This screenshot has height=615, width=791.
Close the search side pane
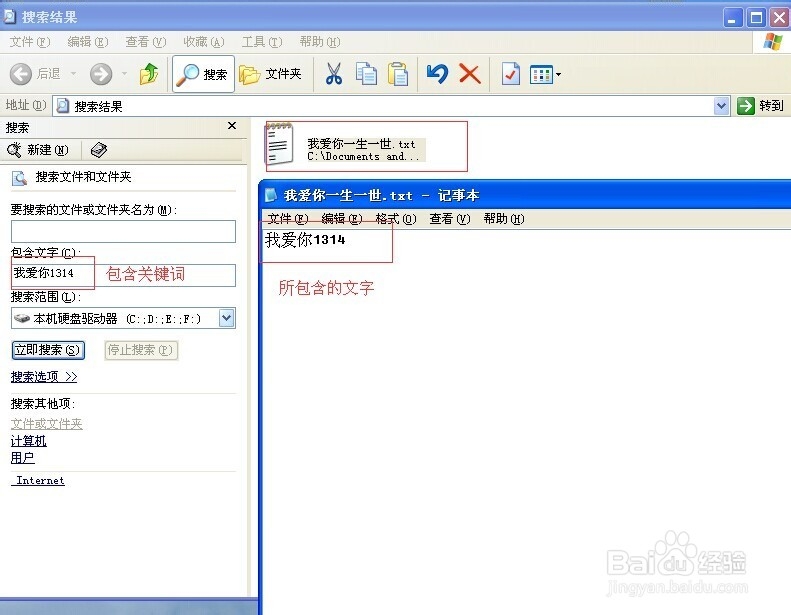232,126
